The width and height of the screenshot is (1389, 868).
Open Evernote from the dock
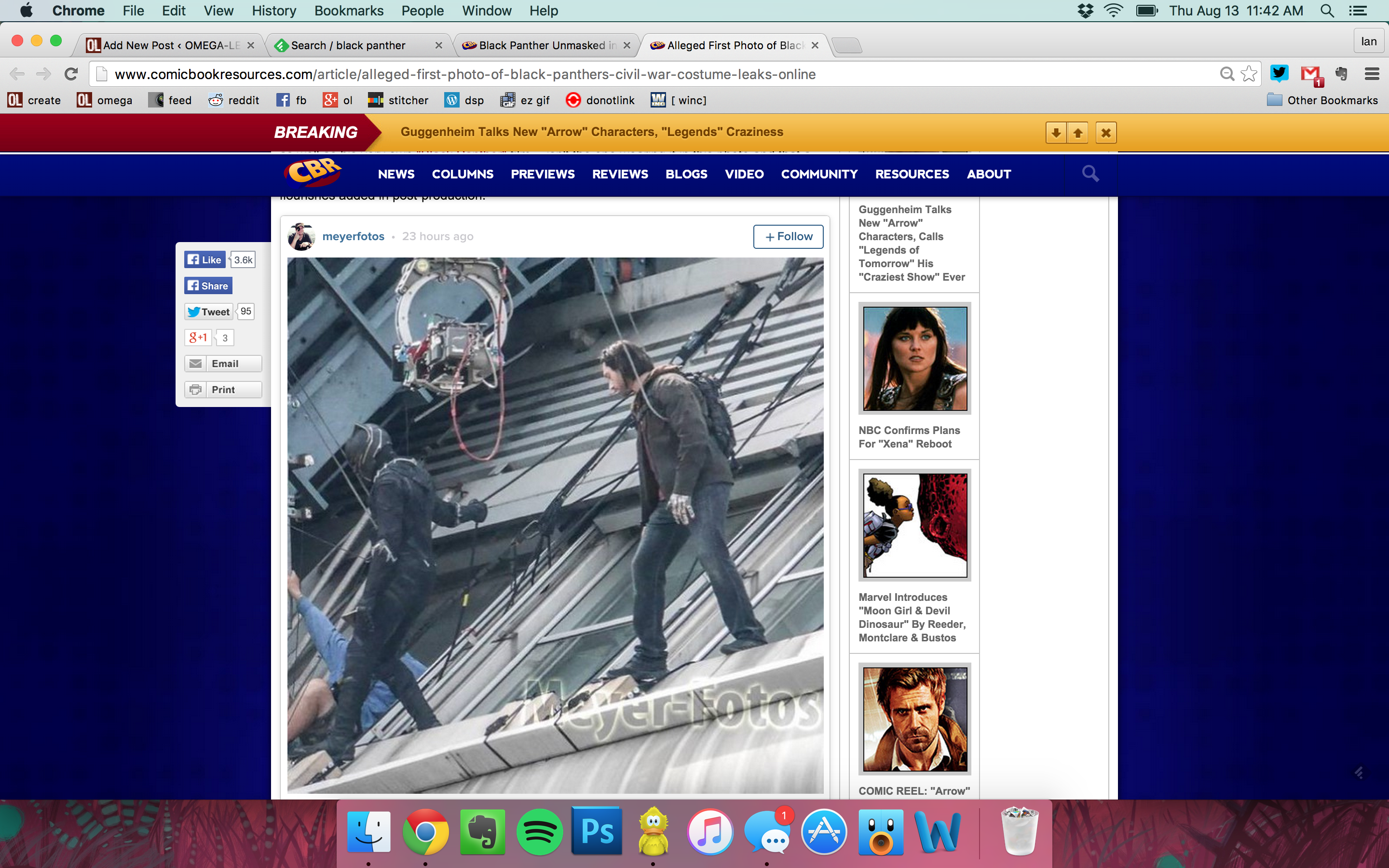(x=483, y=831)
